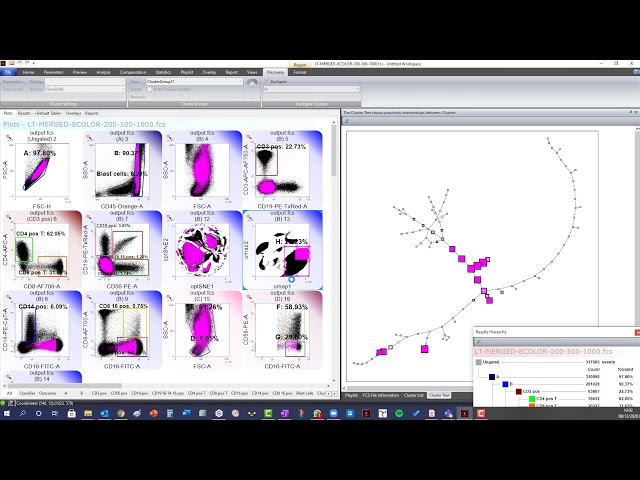
Task: Click the dark blue swatch for gate A
Action: [x=492, y=377]
